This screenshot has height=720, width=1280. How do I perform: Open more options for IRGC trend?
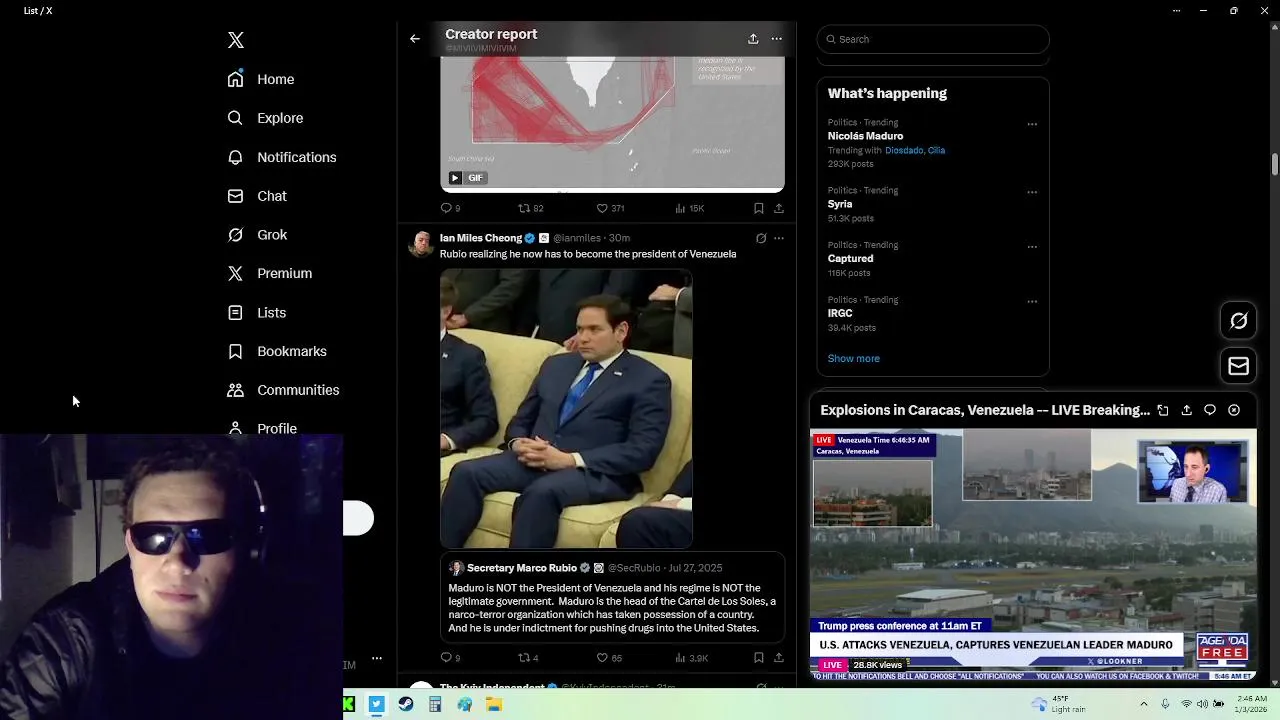coord(1032,301)
